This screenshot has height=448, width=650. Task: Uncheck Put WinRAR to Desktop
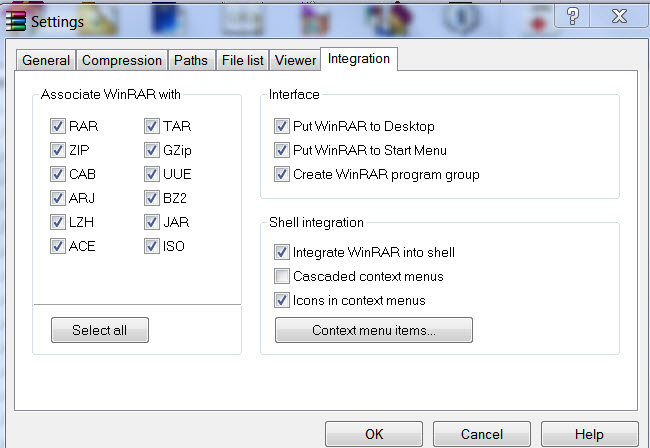point(282,126)
